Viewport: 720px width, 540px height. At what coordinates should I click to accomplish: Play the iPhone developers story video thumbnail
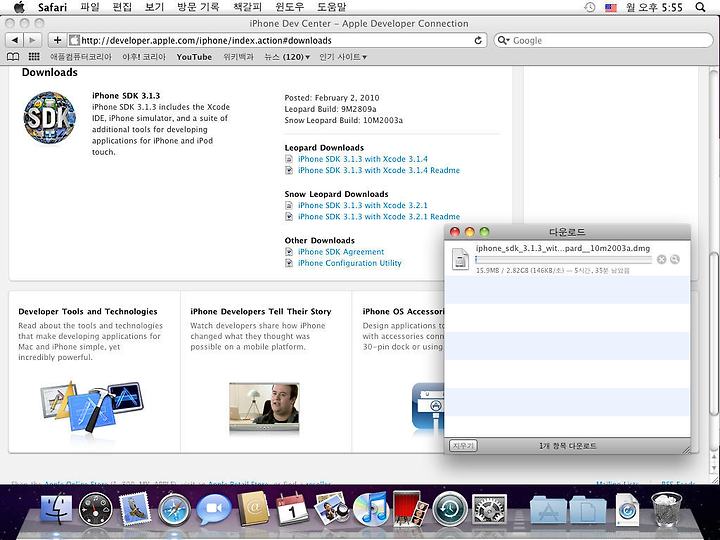pos(264,407)
